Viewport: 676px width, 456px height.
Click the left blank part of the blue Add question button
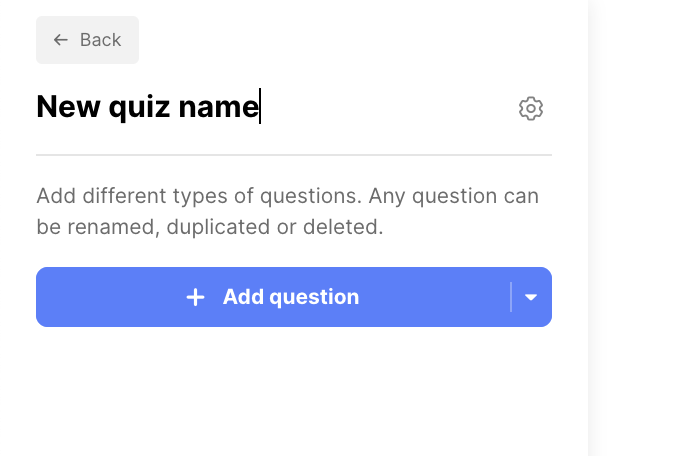click(x=100, y=297)
